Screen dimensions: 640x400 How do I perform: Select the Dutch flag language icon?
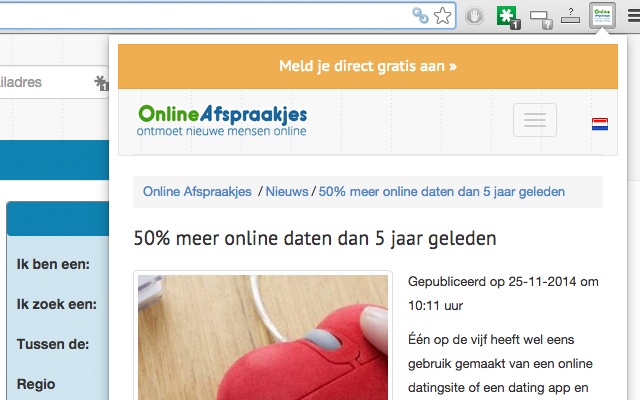pos(600,124)
